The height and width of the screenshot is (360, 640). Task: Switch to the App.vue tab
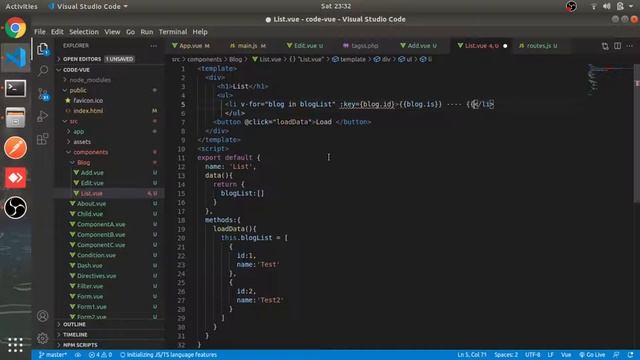[191, 46]
